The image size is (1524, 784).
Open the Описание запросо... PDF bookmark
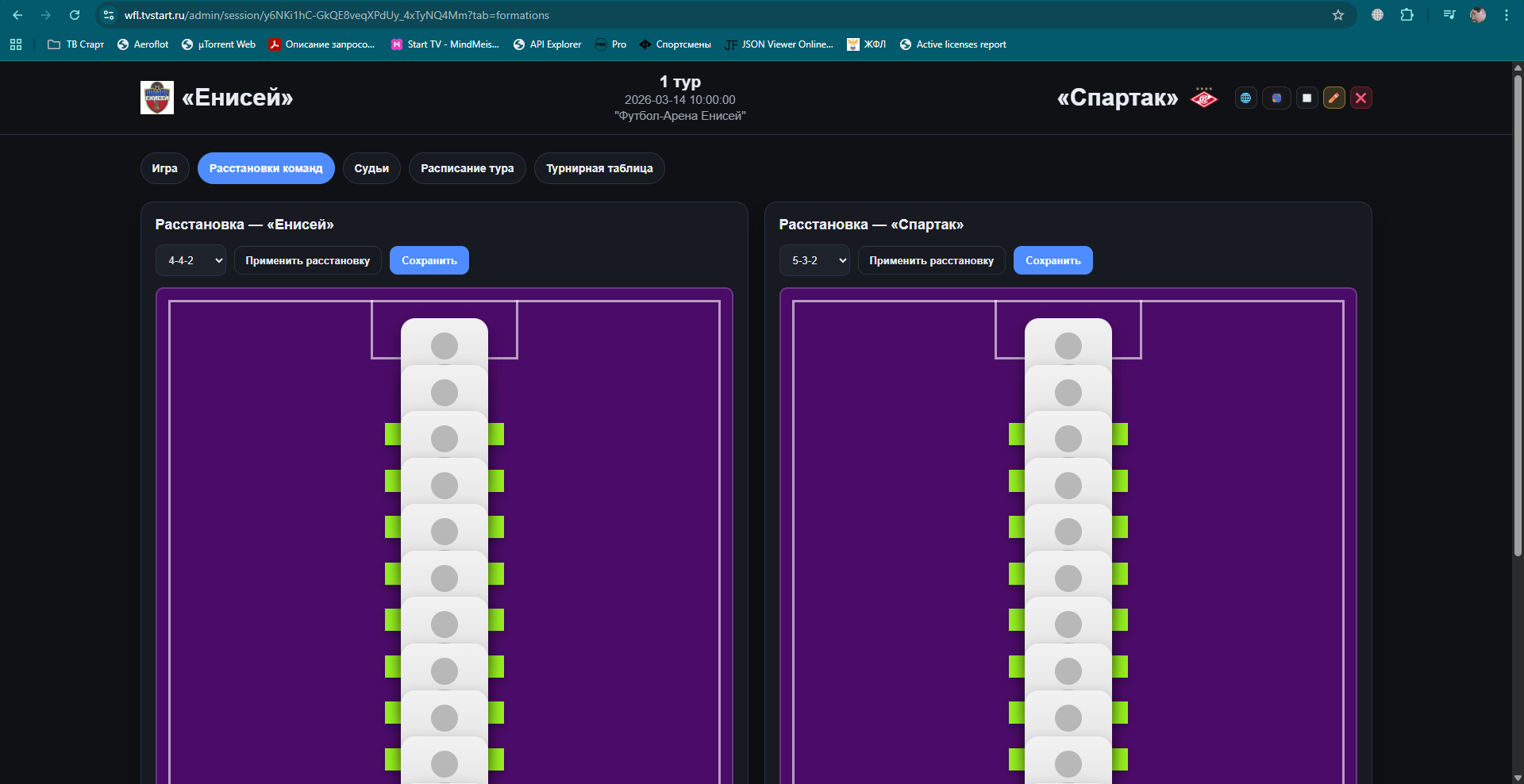(x=321, y=44)
